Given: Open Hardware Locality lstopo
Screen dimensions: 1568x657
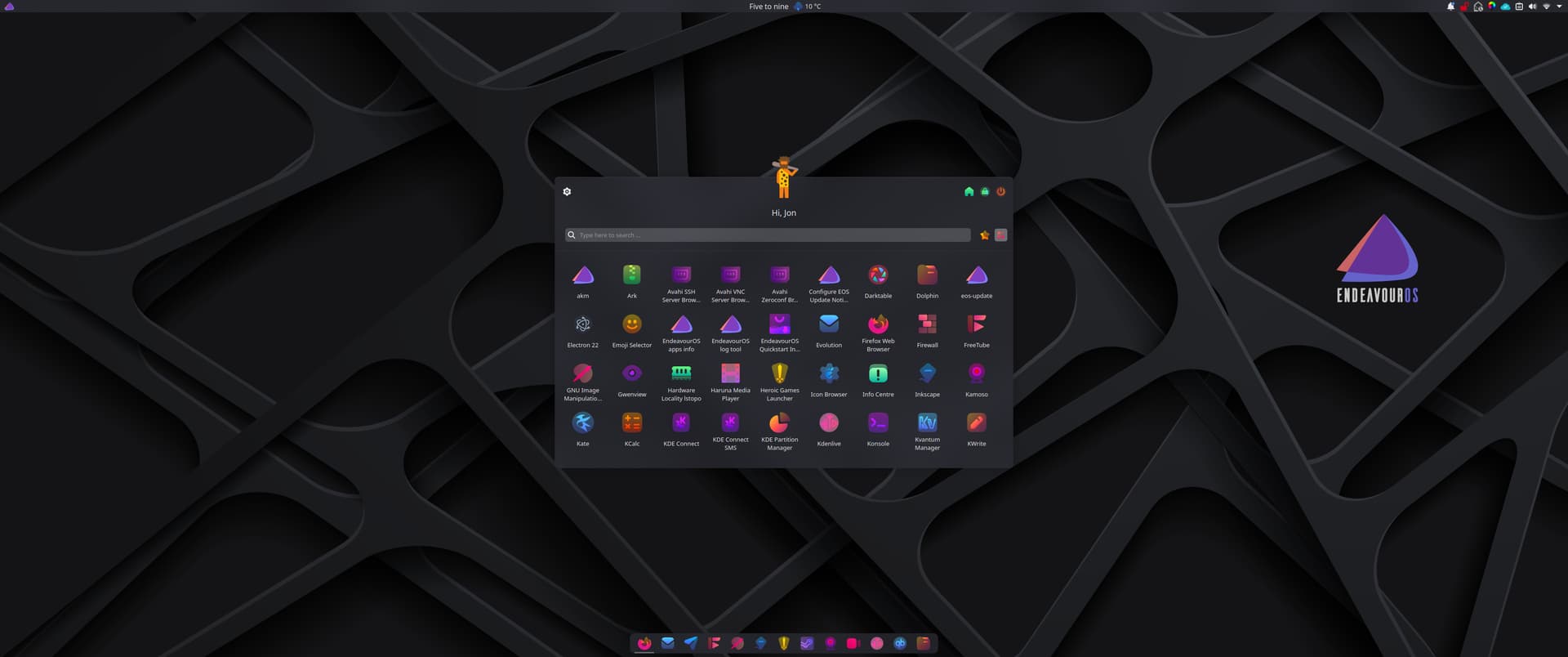Looking at the screenshot, I should (x=681, y=382).
